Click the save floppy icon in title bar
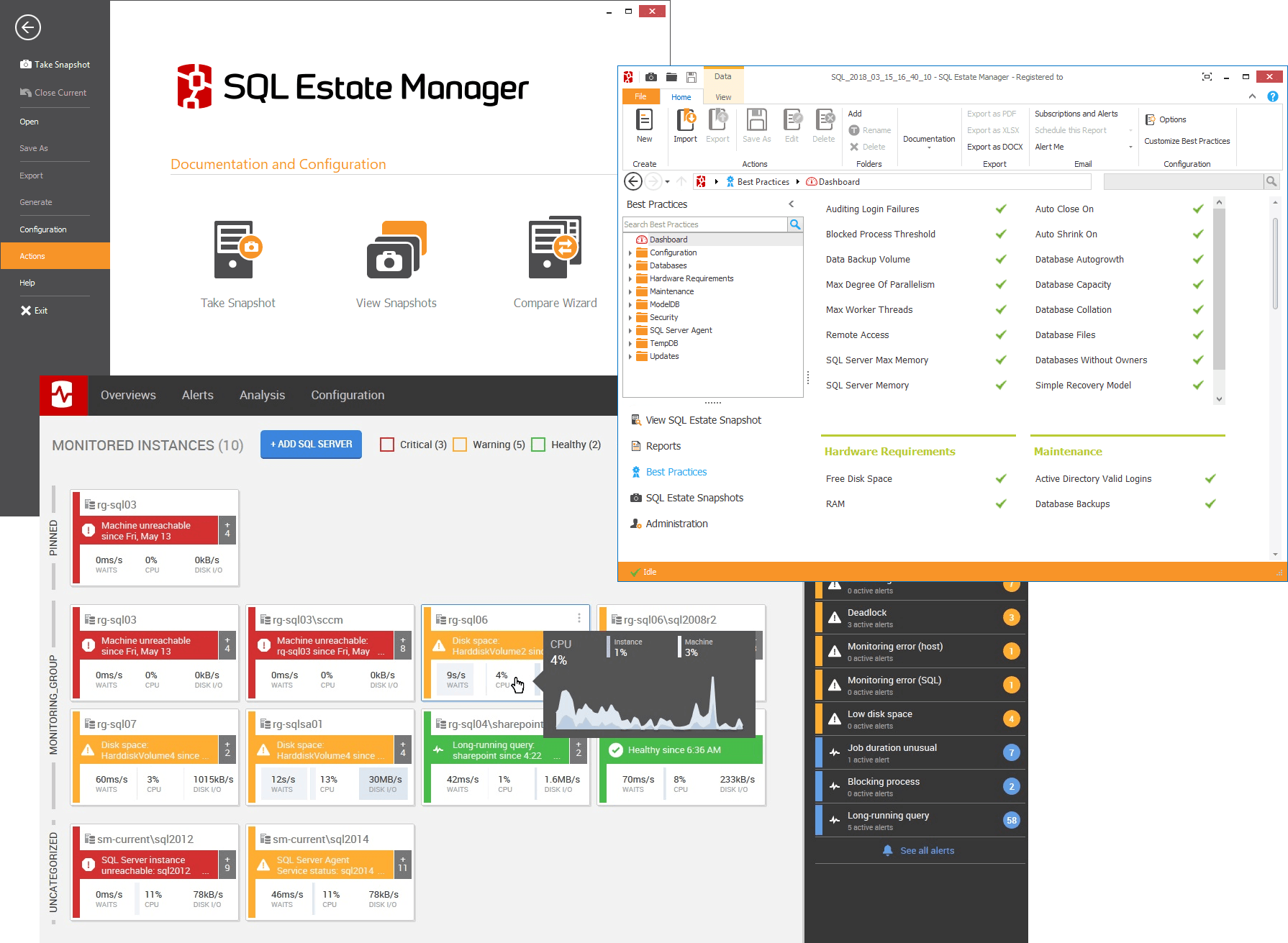The height and width of the screenshot is (943, 1288). [691, 77]
